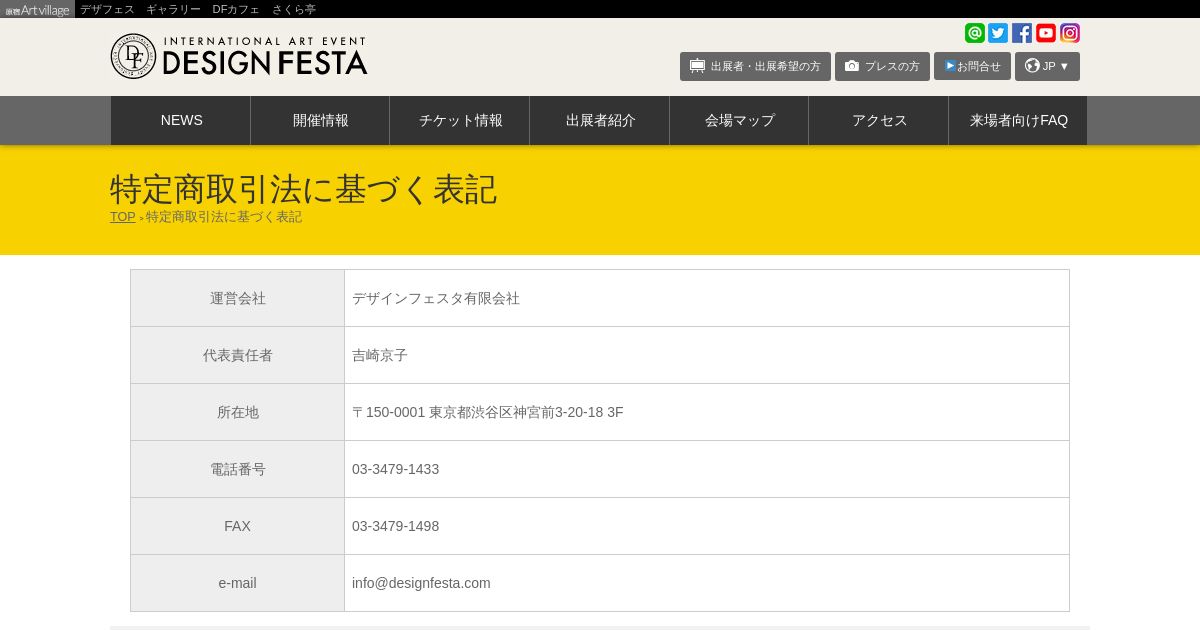Open the デザフェス link in top bar

tap(107, 9)
